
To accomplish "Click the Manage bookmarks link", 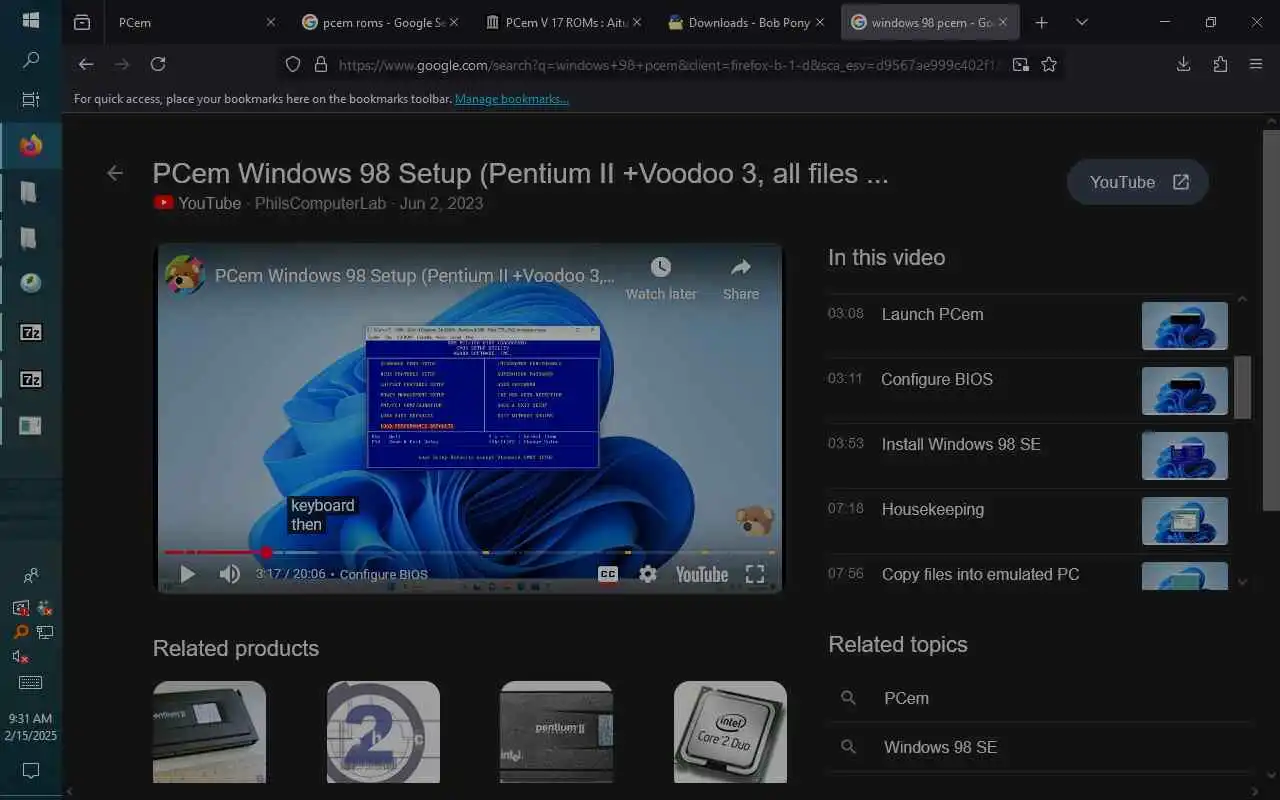I will pyautogui.click(x=512, y=99).
